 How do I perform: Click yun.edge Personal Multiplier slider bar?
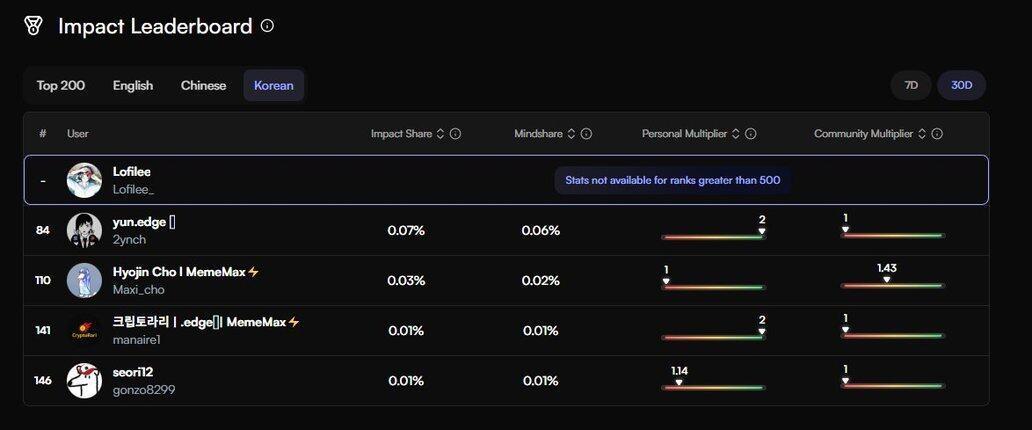coord(712,237)
